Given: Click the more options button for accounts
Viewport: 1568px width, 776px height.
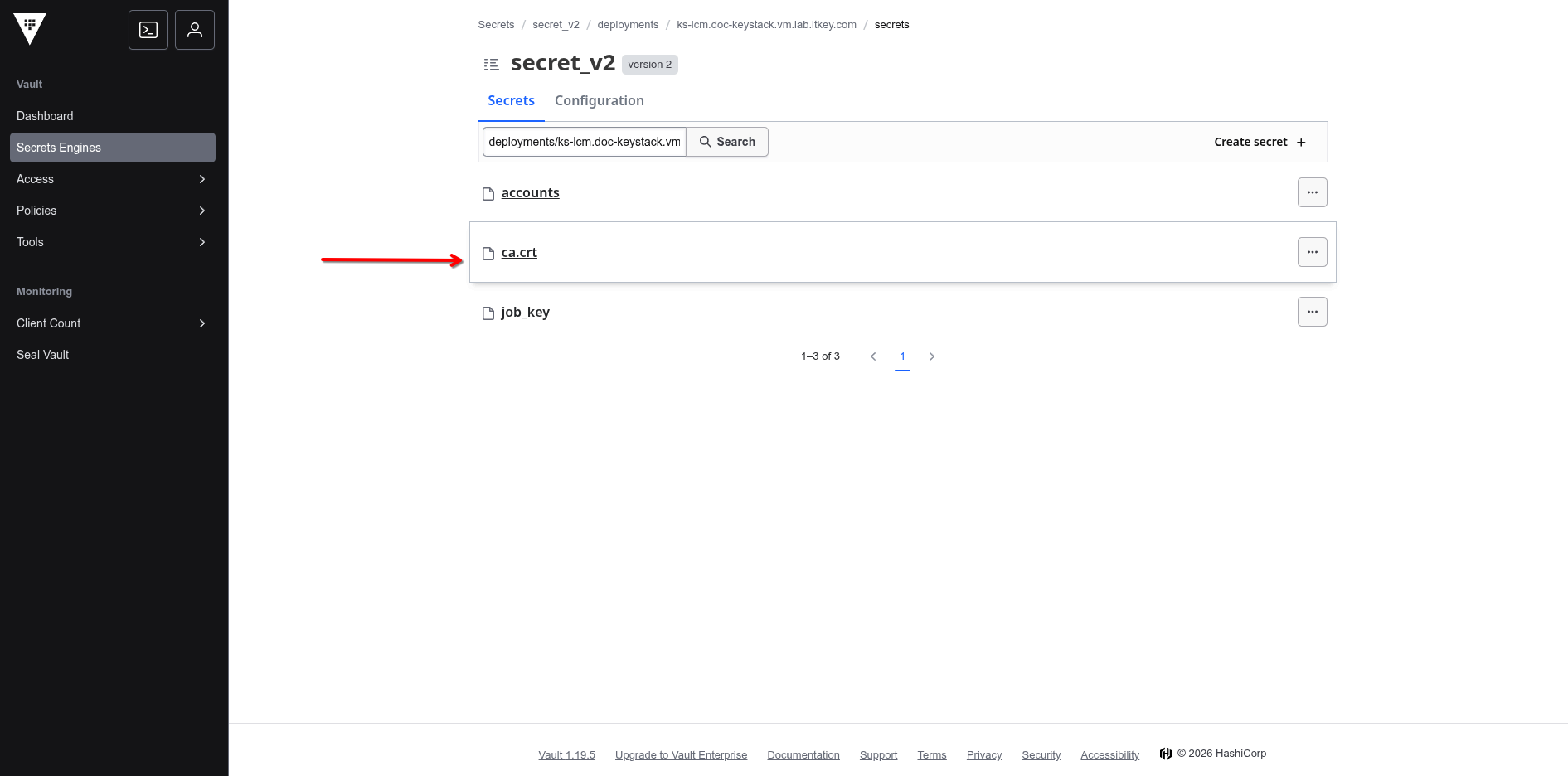Looking at the screenshot, I should [x=1312, y=192].
